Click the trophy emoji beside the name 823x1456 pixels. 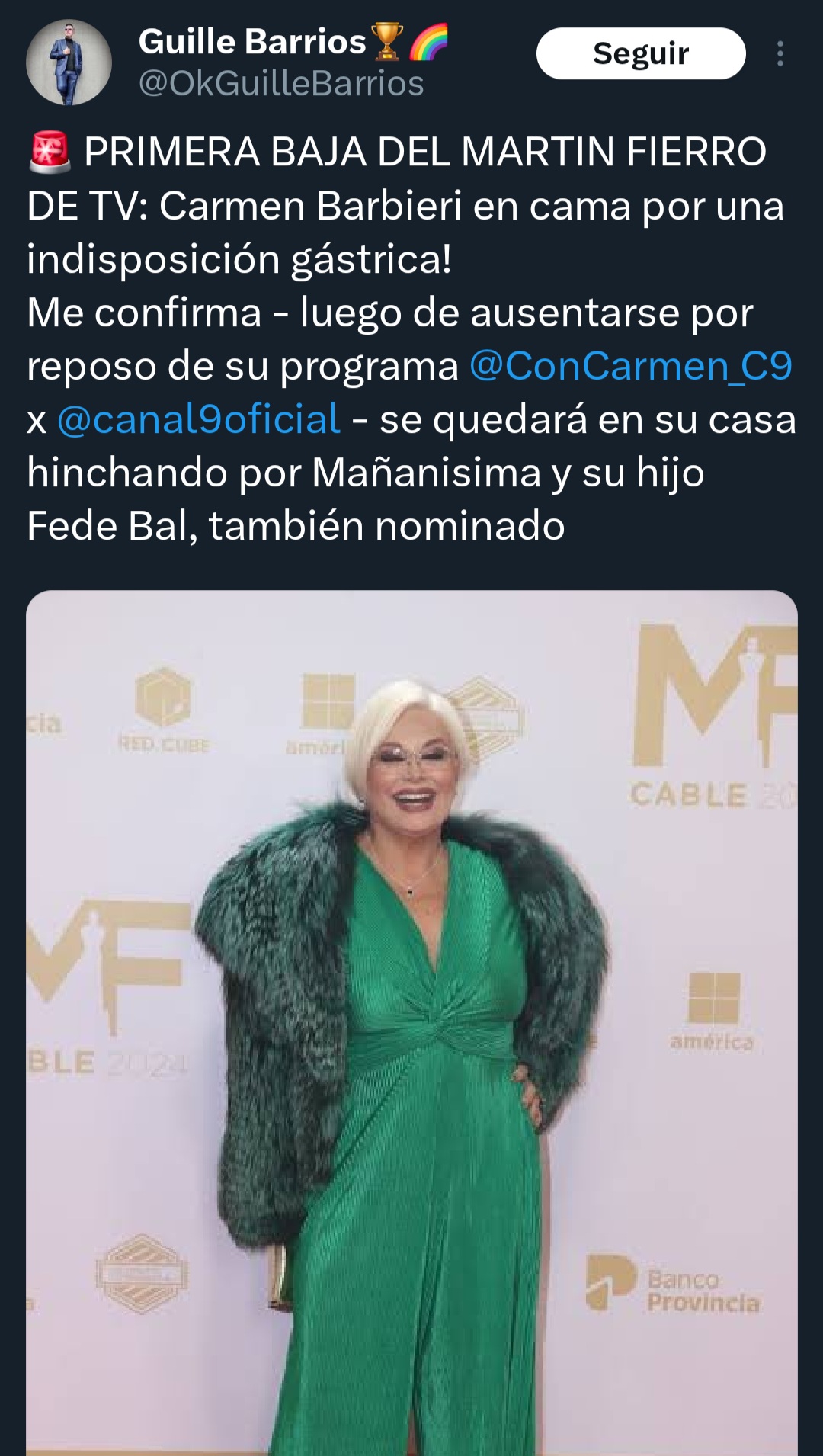click(386, 41)
